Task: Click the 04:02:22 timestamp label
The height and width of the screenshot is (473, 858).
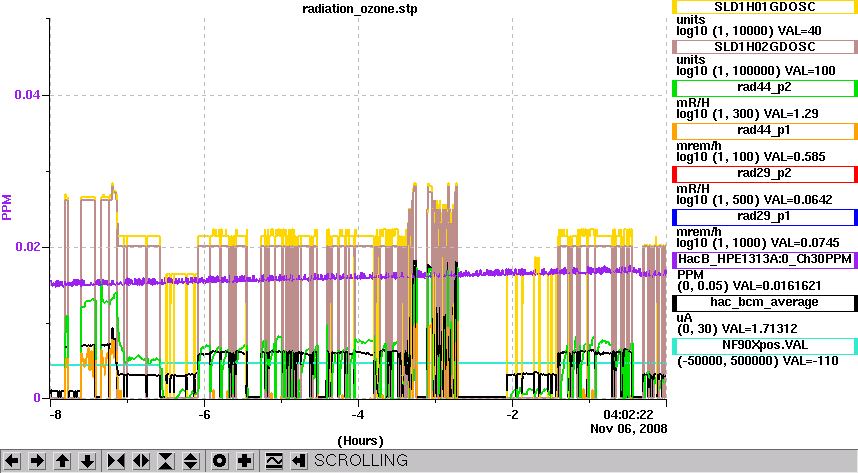Action: click(628, 414)
